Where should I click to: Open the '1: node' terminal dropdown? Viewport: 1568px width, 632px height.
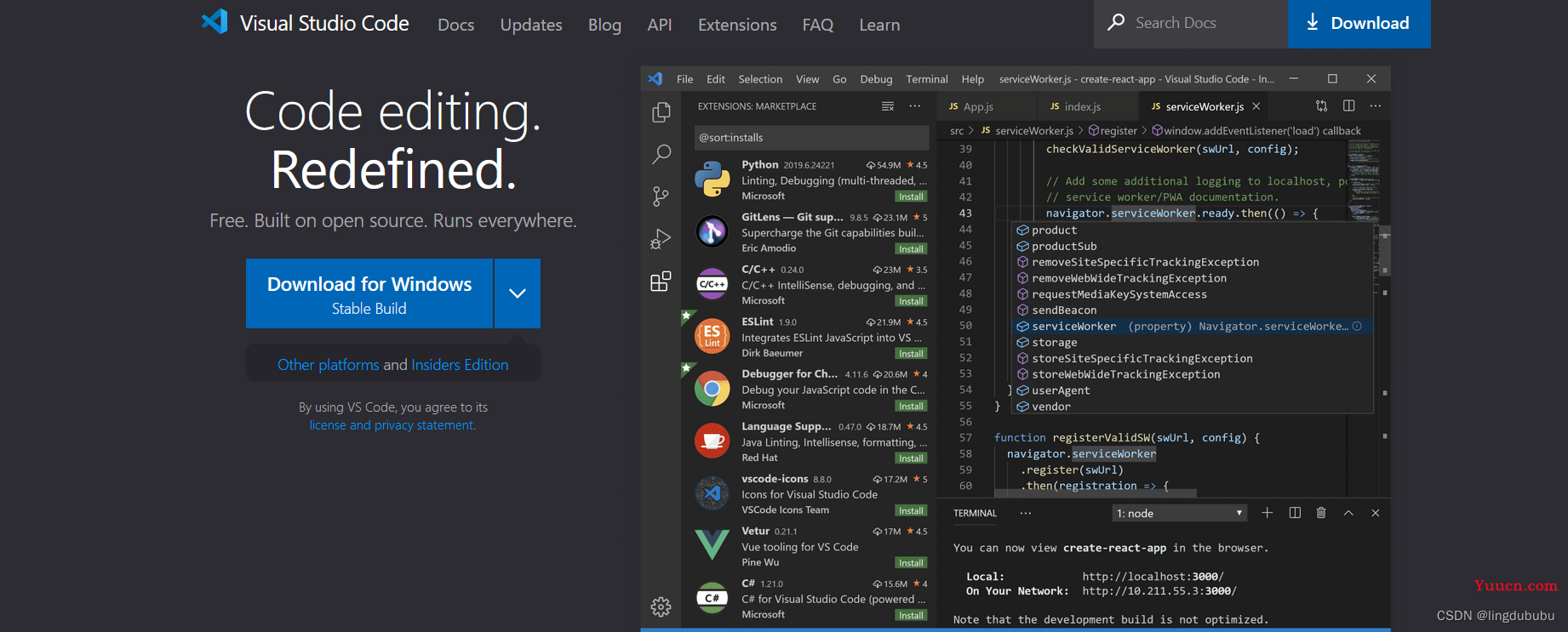click(x=1180, y=513)
